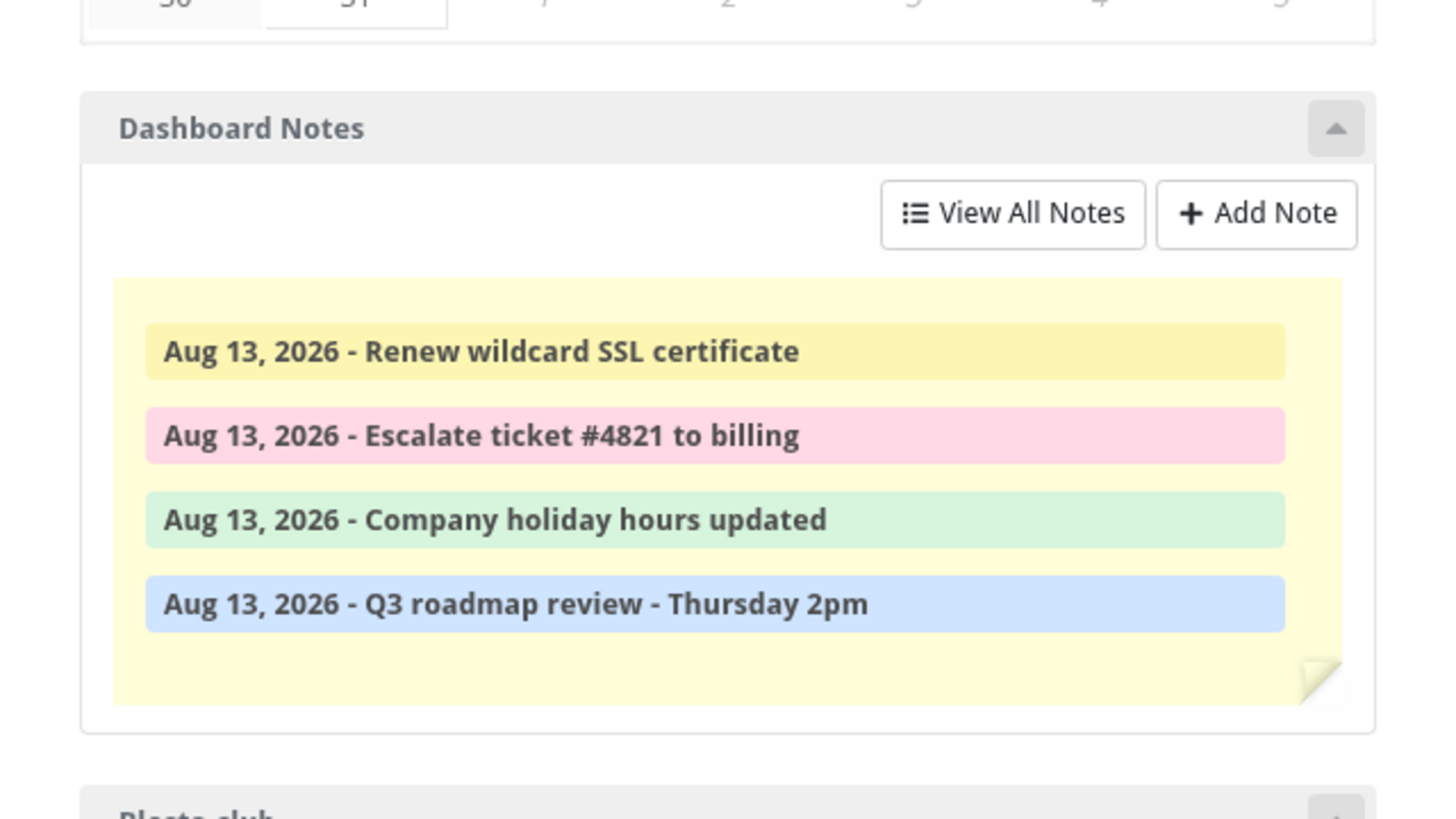The image size is (1456, 819).
Task: Open the Renew wildcard SSL certificate note
Action: (715, 352)
